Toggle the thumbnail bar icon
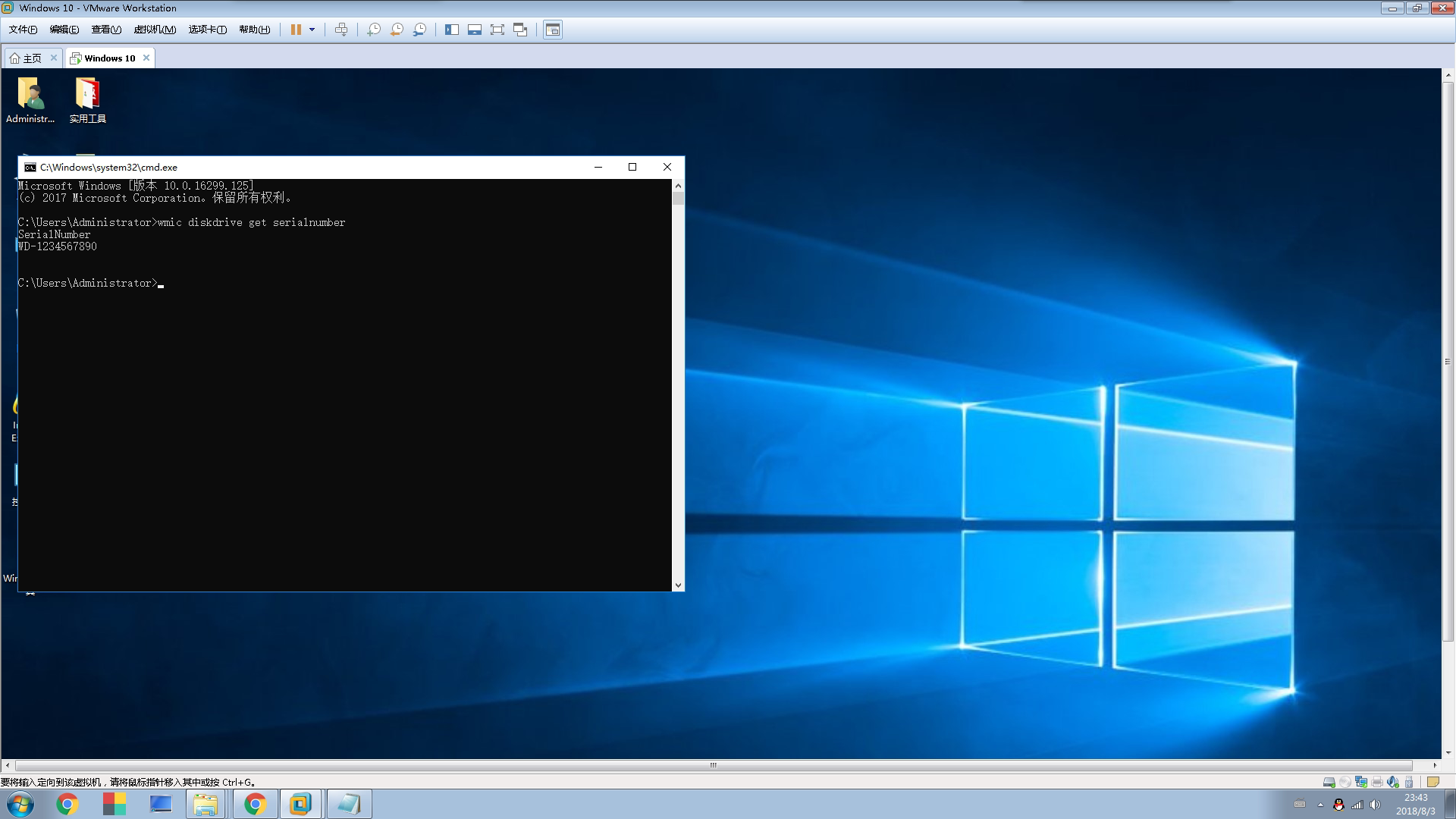The width and height of the screenshot is (1456, 819). [475, 30]
